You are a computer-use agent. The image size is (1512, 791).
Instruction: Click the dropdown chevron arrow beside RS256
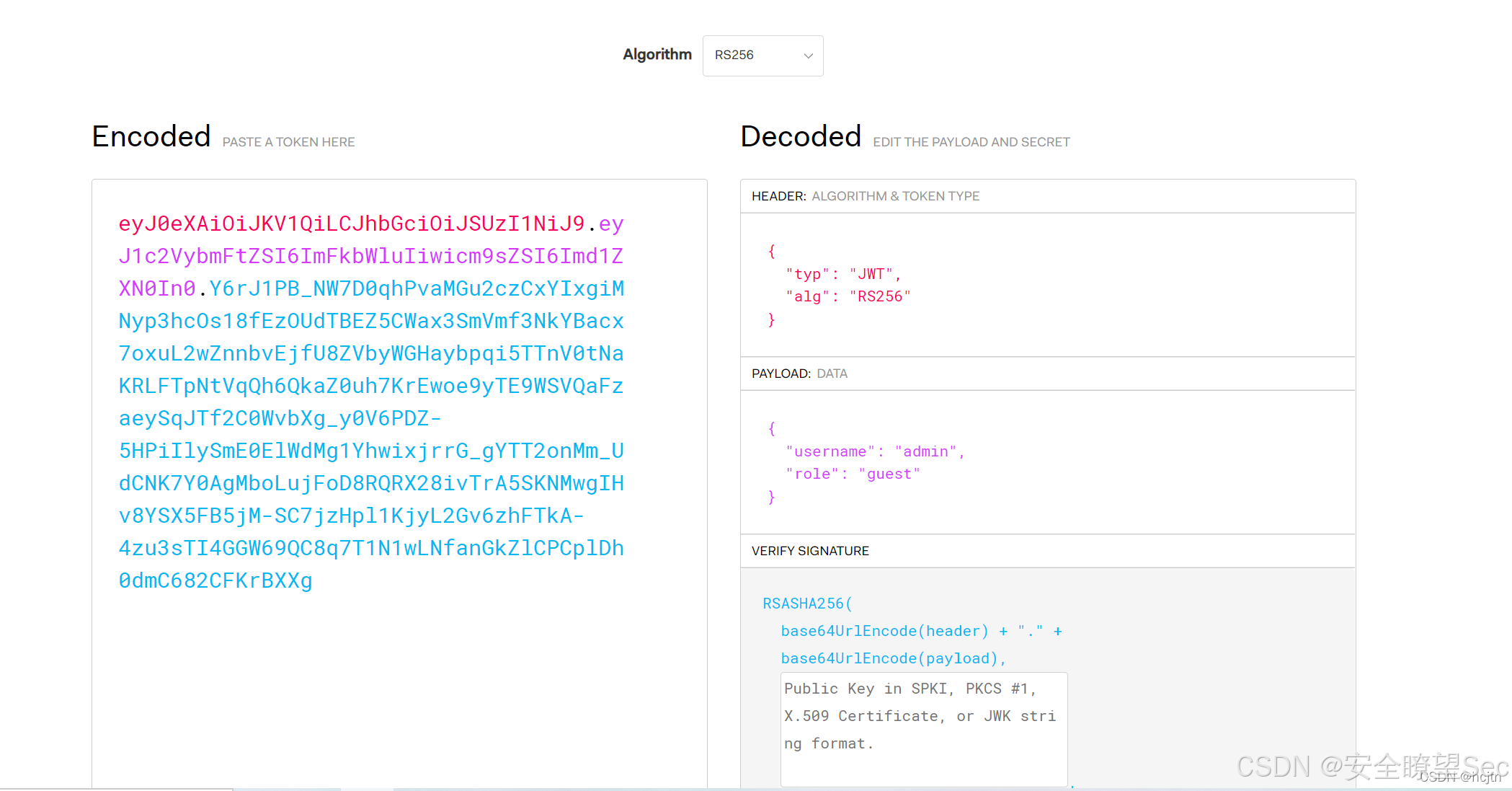[x=808, y=56]
